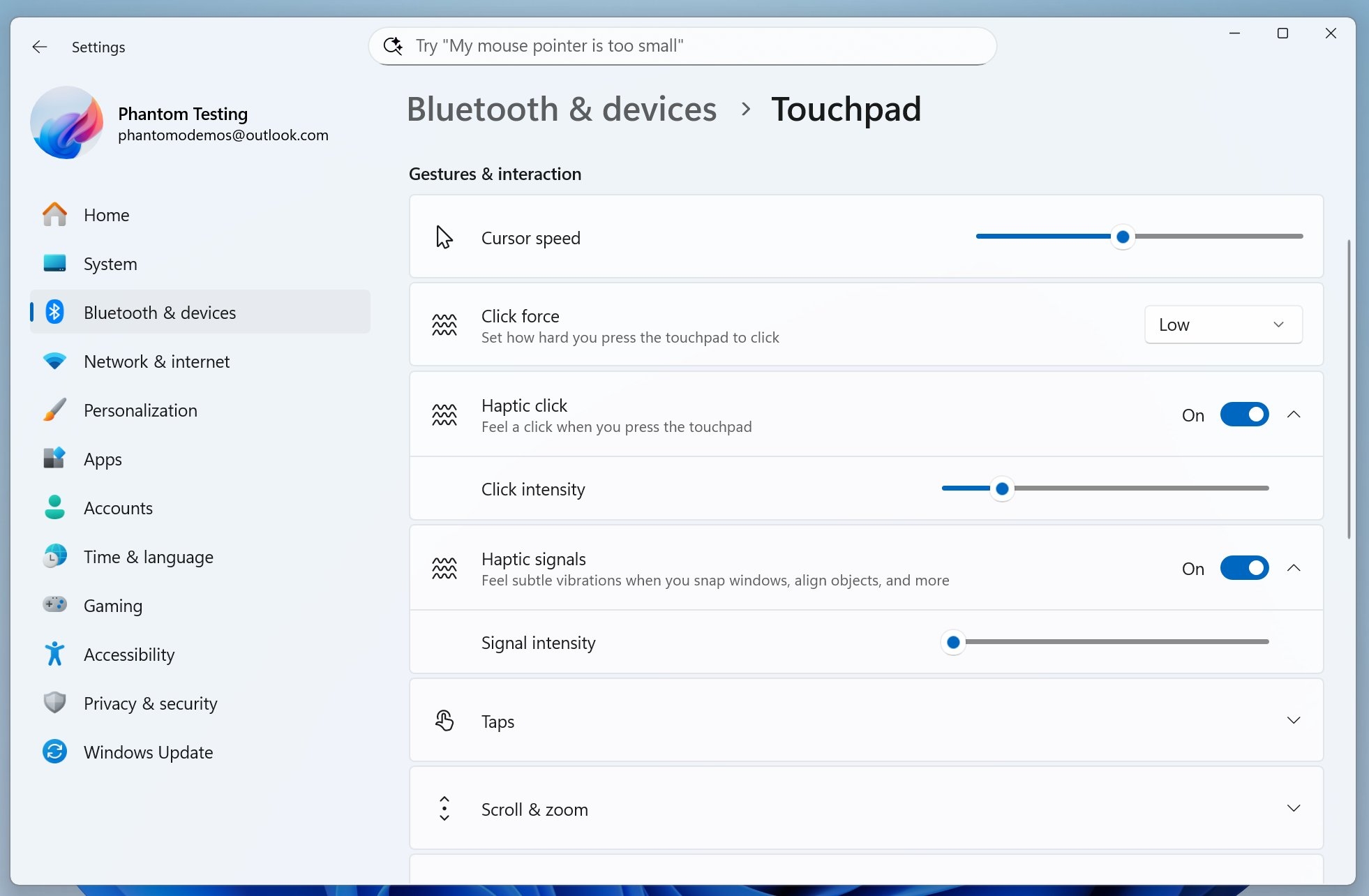Select Privacy & security in the sidebar
The height and width of the screenshot is (896, 1369).
[x=150, y=703]
